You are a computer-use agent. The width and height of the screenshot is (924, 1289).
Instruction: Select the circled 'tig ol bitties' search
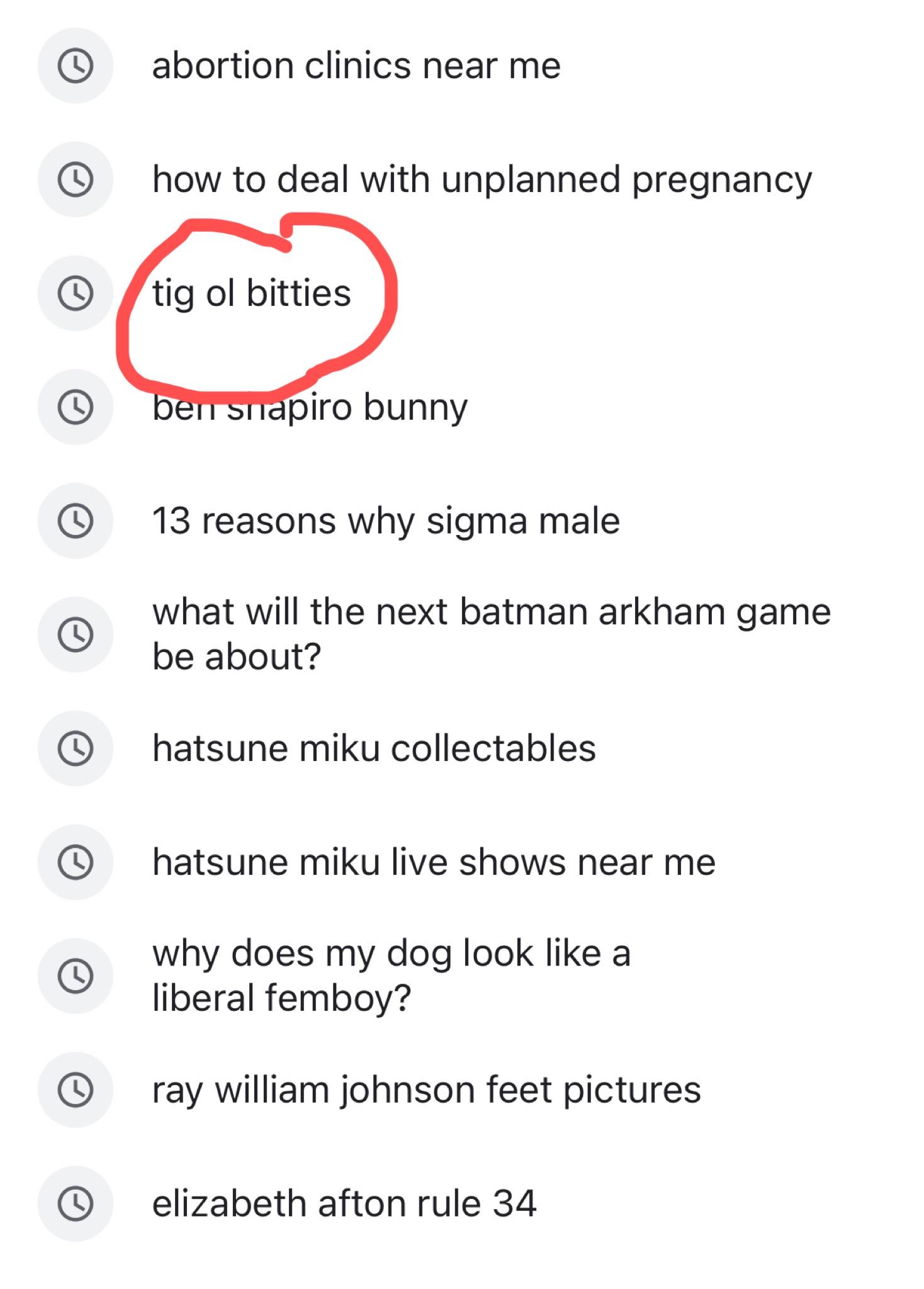click(x=252, y=294)
